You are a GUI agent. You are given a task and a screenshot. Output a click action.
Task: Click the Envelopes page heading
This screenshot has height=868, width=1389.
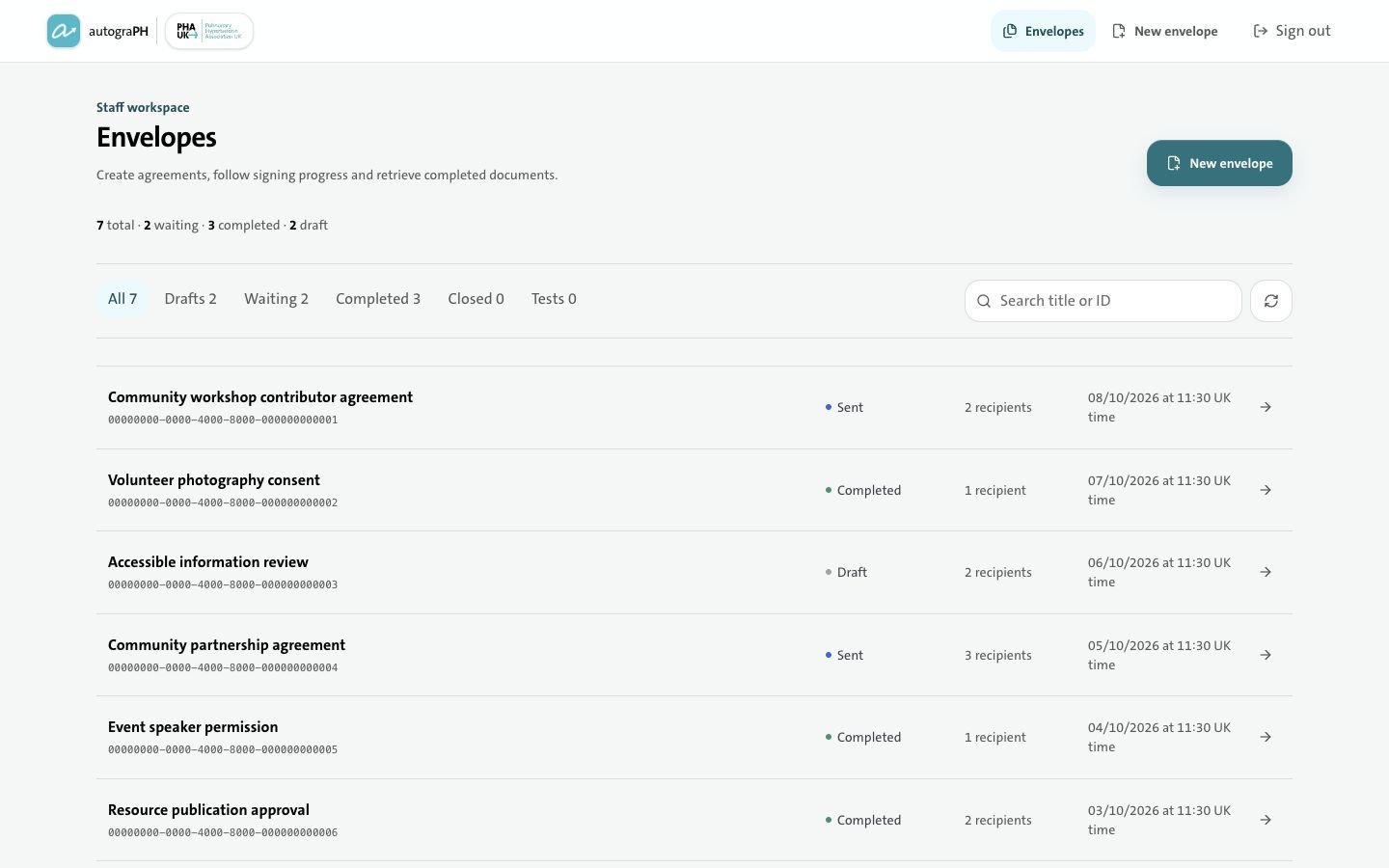tap(156, 137)
